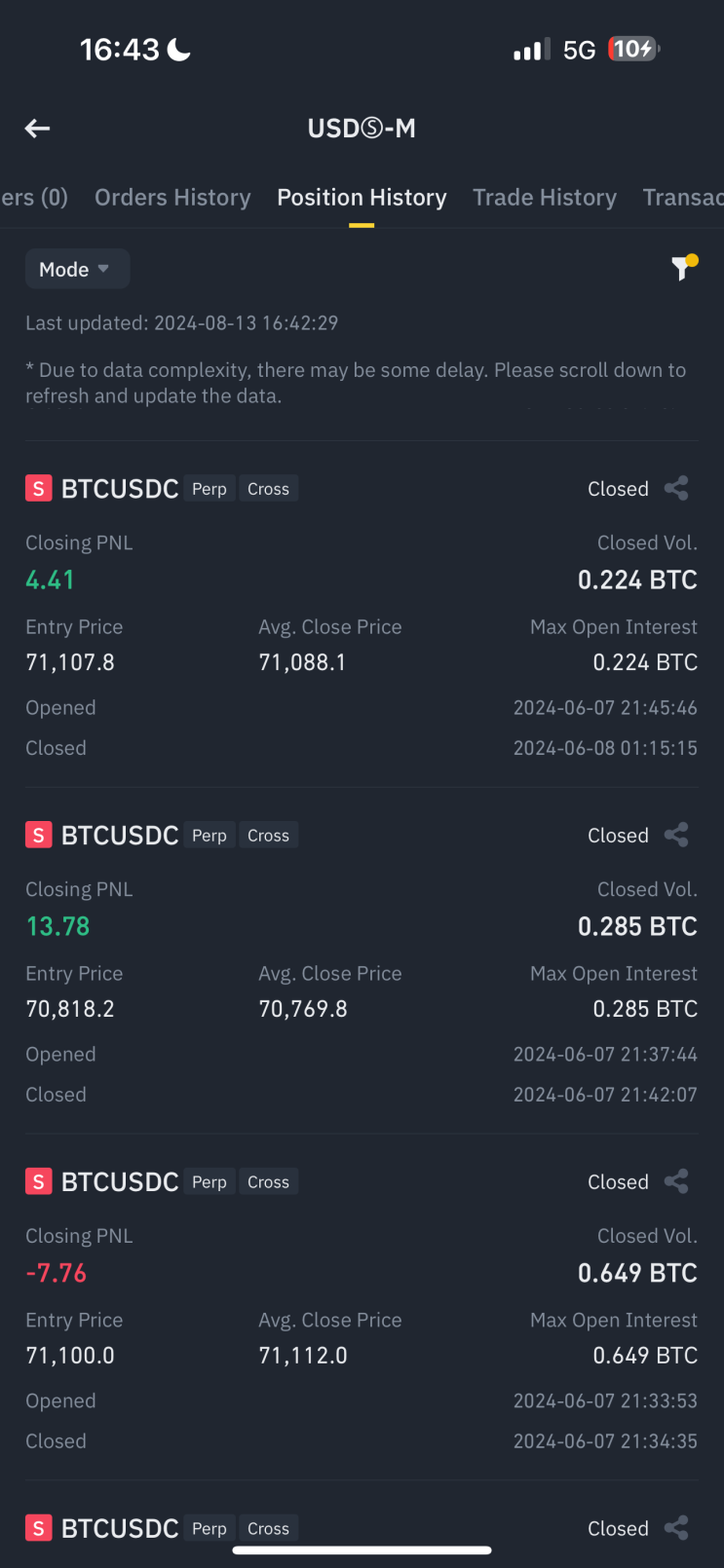Expand the Mode dropdown

pos(76,270)
